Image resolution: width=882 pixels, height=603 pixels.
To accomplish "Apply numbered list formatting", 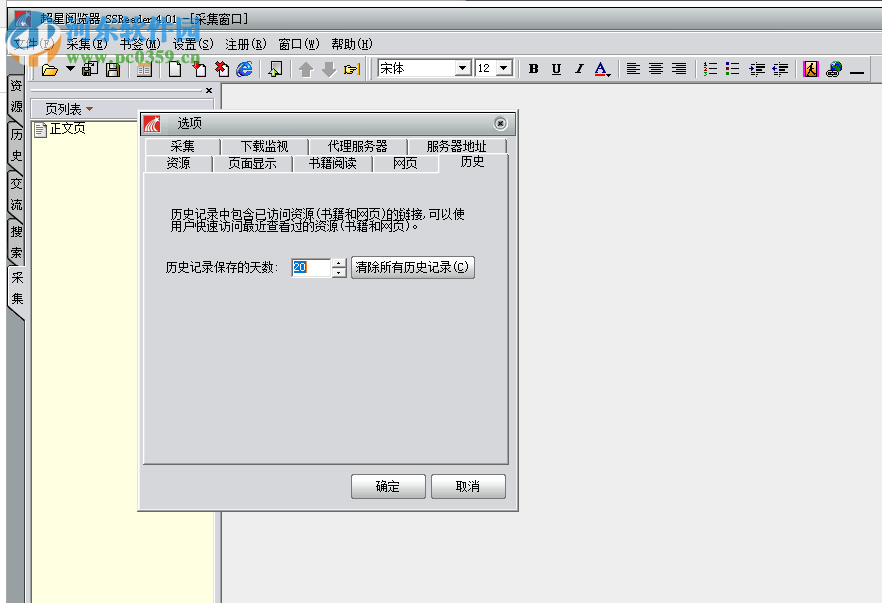I will point(710,69).
